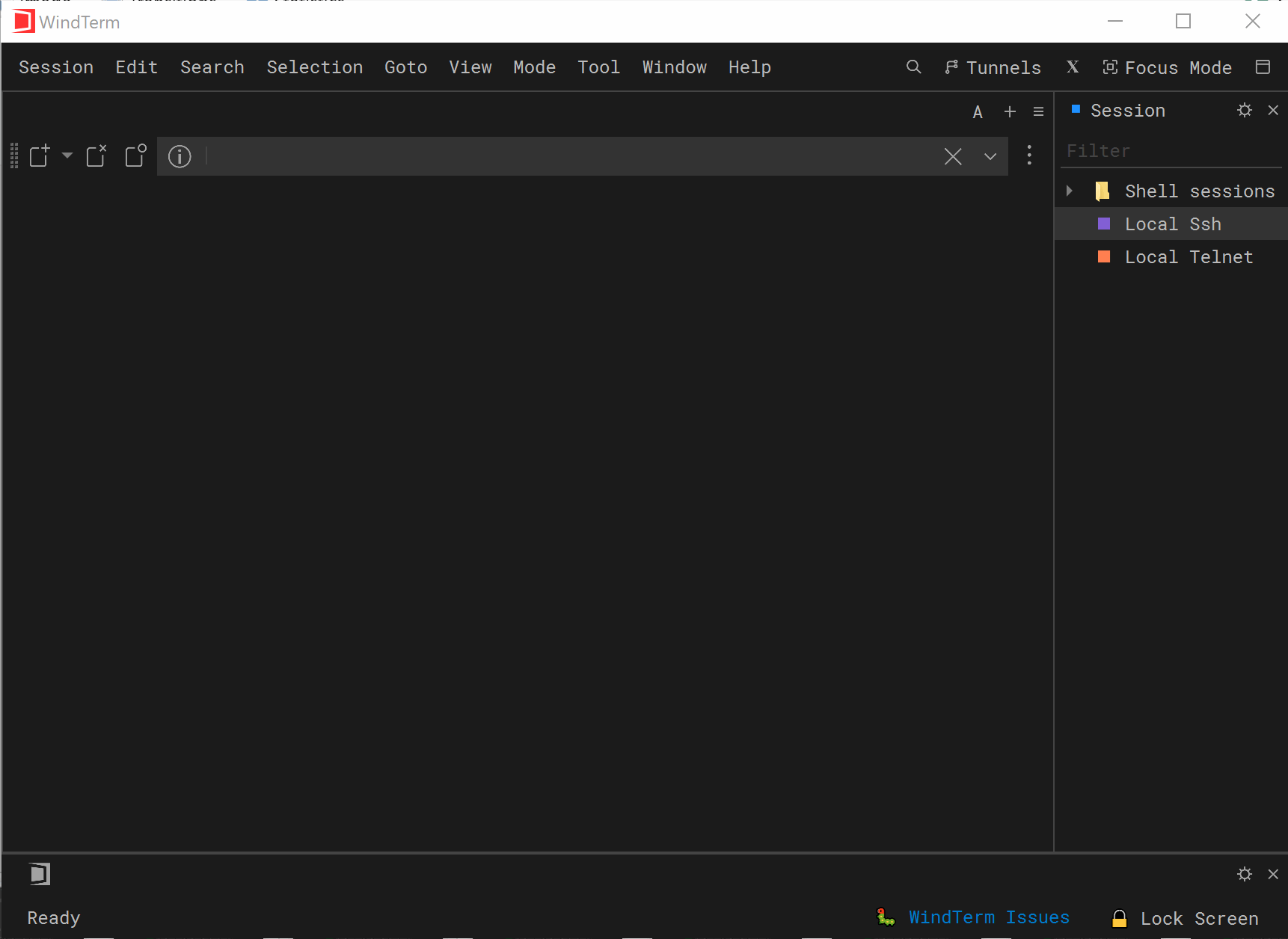Click the letter A icon in tab bar
This screenshot has height=939, width=1288.
point(978,112)
